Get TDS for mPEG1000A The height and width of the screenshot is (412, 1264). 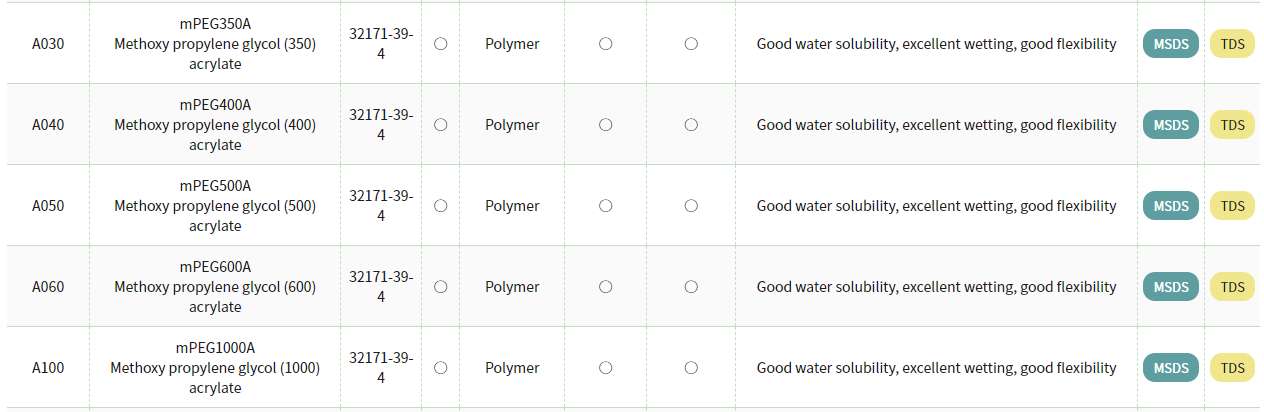(1232, 368)
